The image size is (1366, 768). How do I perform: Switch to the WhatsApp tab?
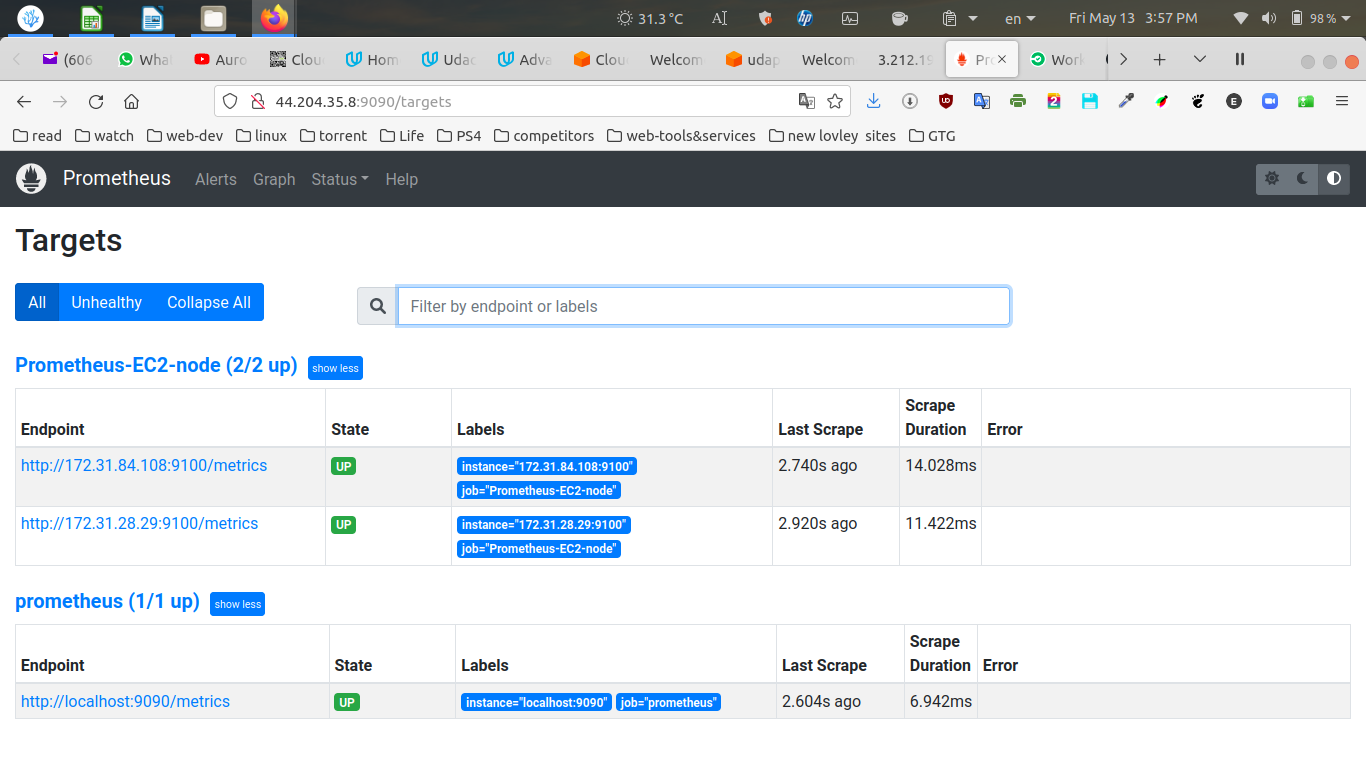pos(144,60)
